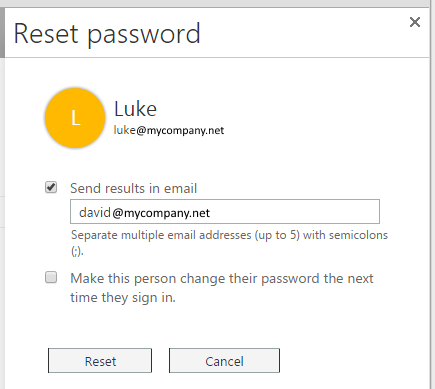Image resolution: width=435 pixels, height=389 pixels.
Task: Uncheck the Send results in email checkbox
Action: point(51,187)
